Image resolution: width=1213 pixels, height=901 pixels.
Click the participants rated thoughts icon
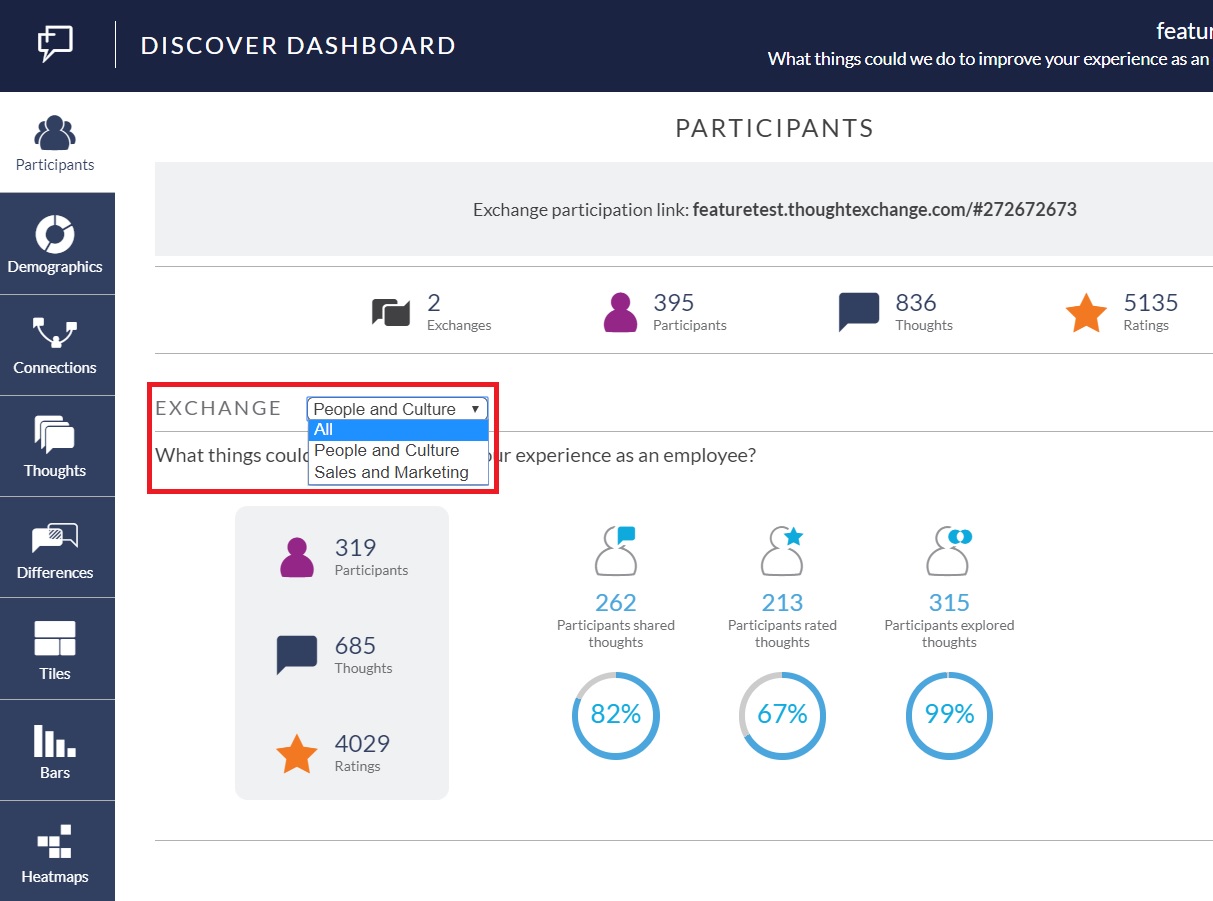coord(782,551)
